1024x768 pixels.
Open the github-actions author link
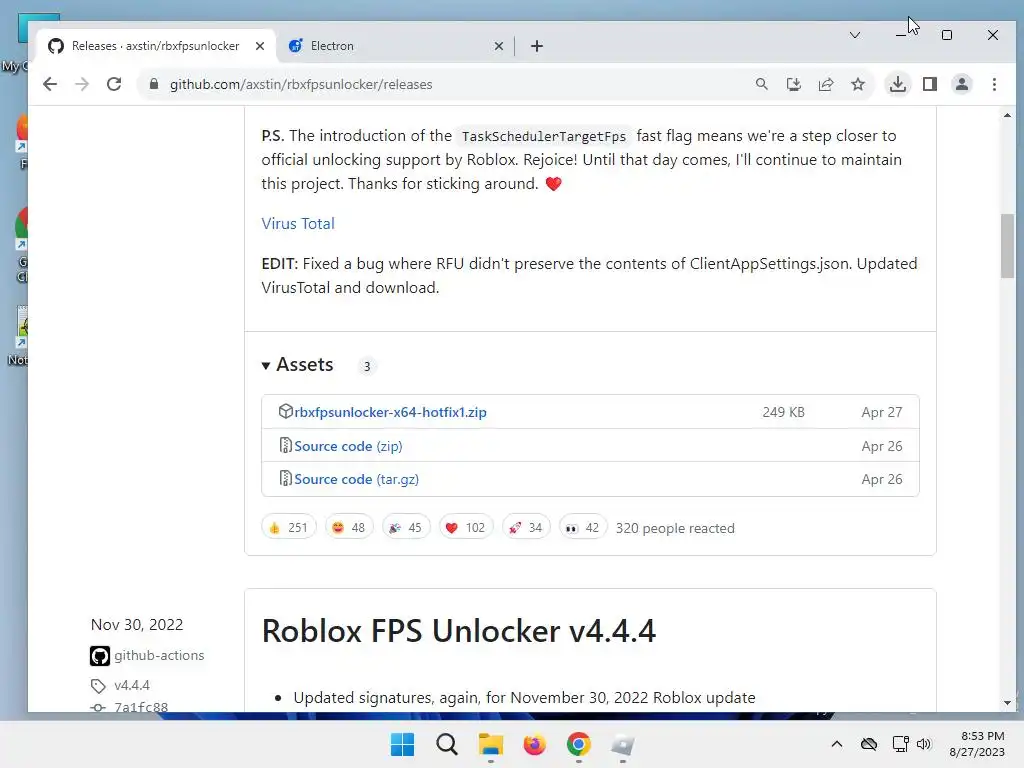[159, 655]
